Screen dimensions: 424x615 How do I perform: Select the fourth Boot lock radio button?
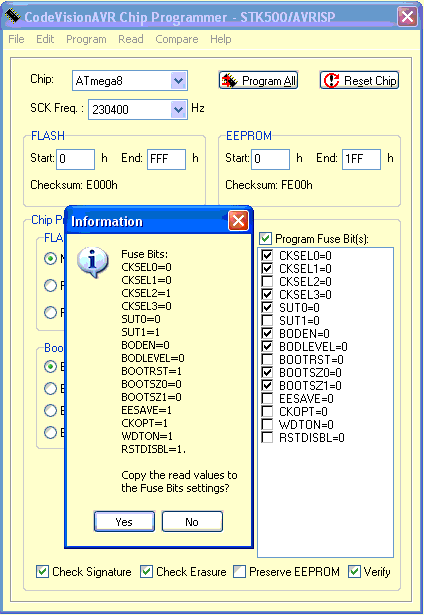[x=50, y=432]
